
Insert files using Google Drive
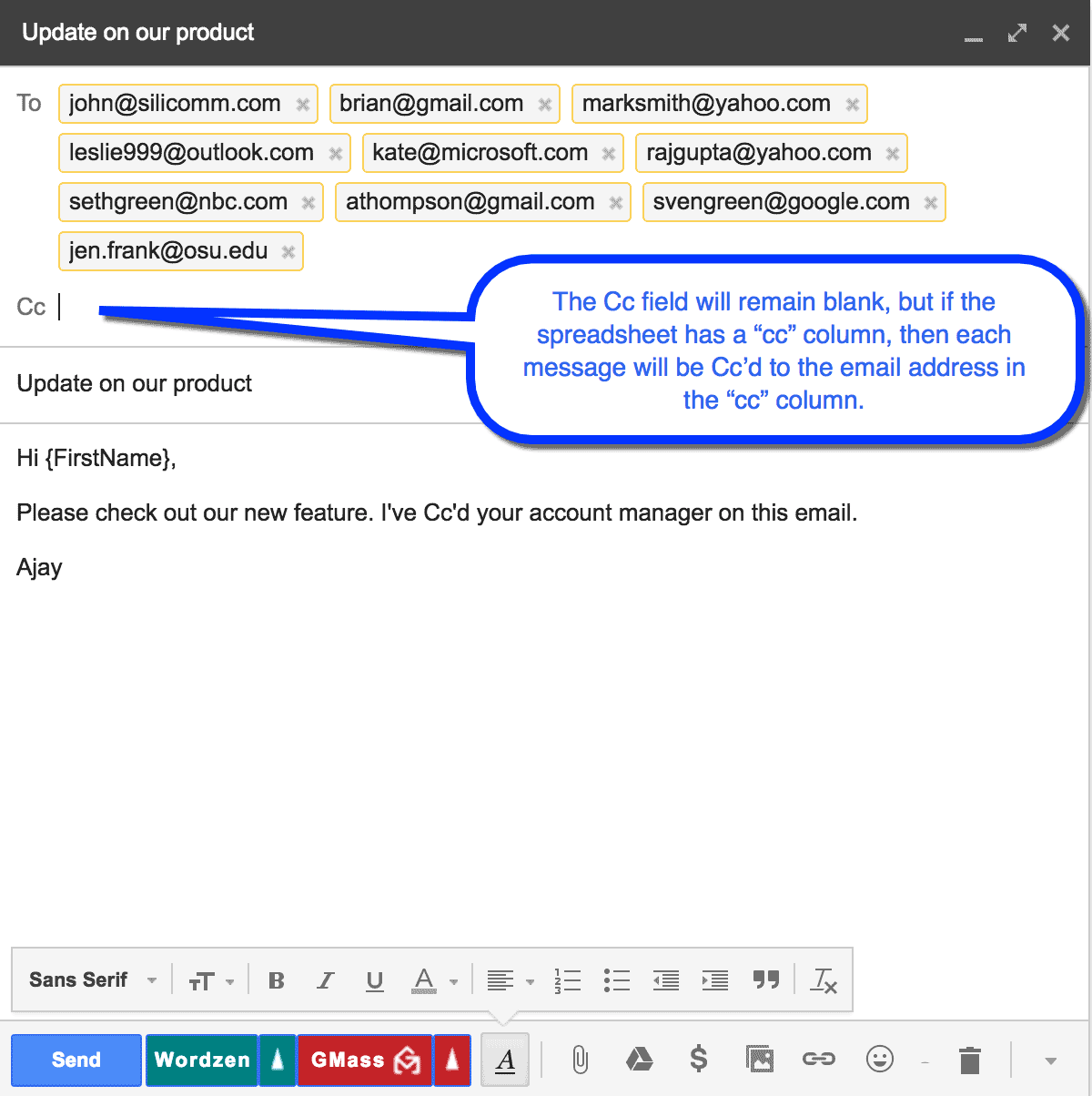click(639, 1060)
